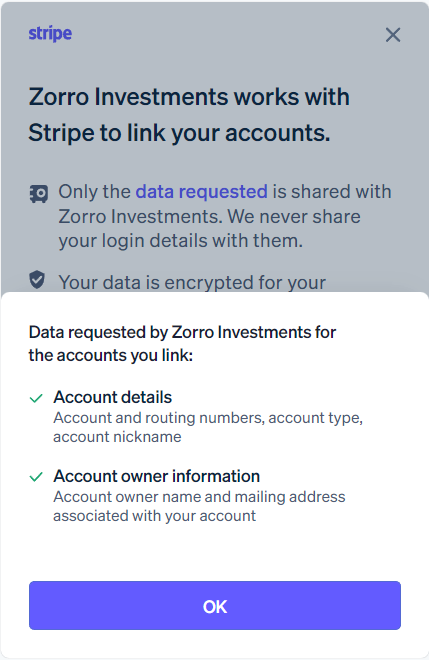
Task: Open the 'data requested' link
Action: 201,192
